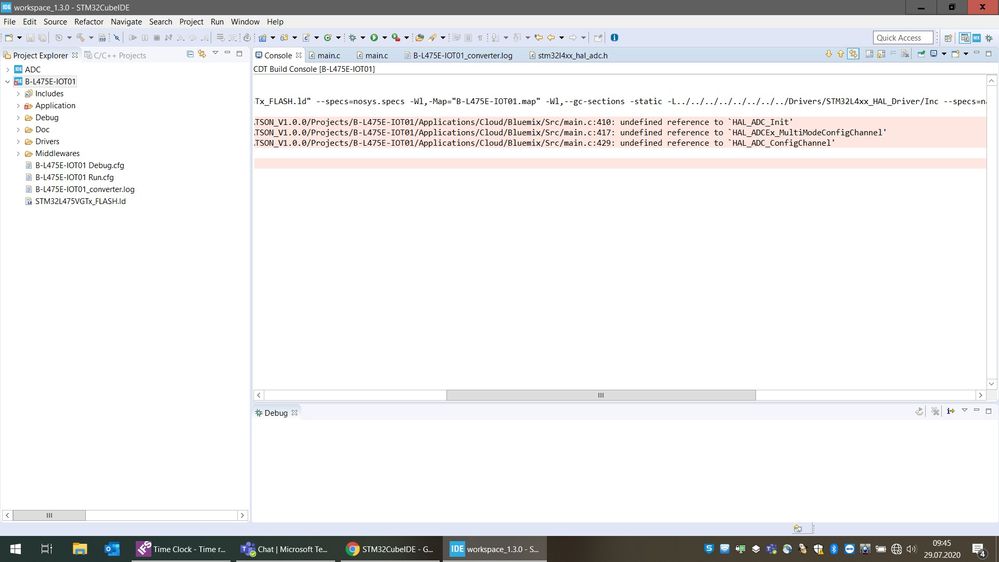Screen dimensions: 999x562
Task: Open the Open Perspective icon
Action: point(948,38)
